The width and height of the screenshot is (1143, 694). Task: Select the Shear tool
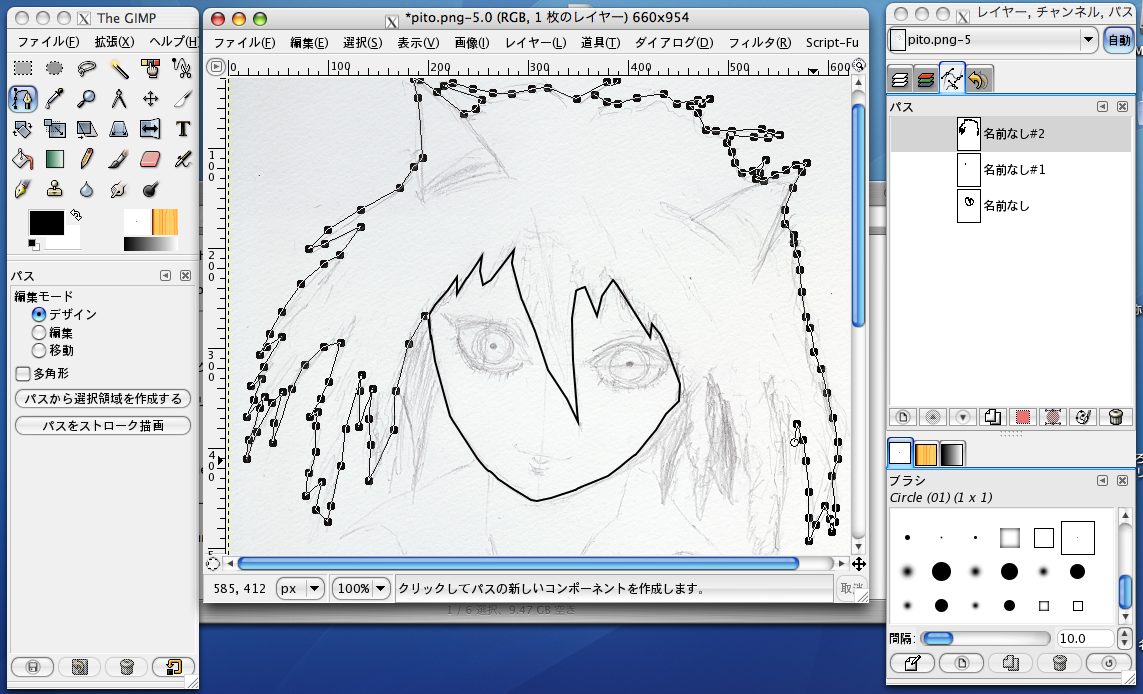click(87, 129)
